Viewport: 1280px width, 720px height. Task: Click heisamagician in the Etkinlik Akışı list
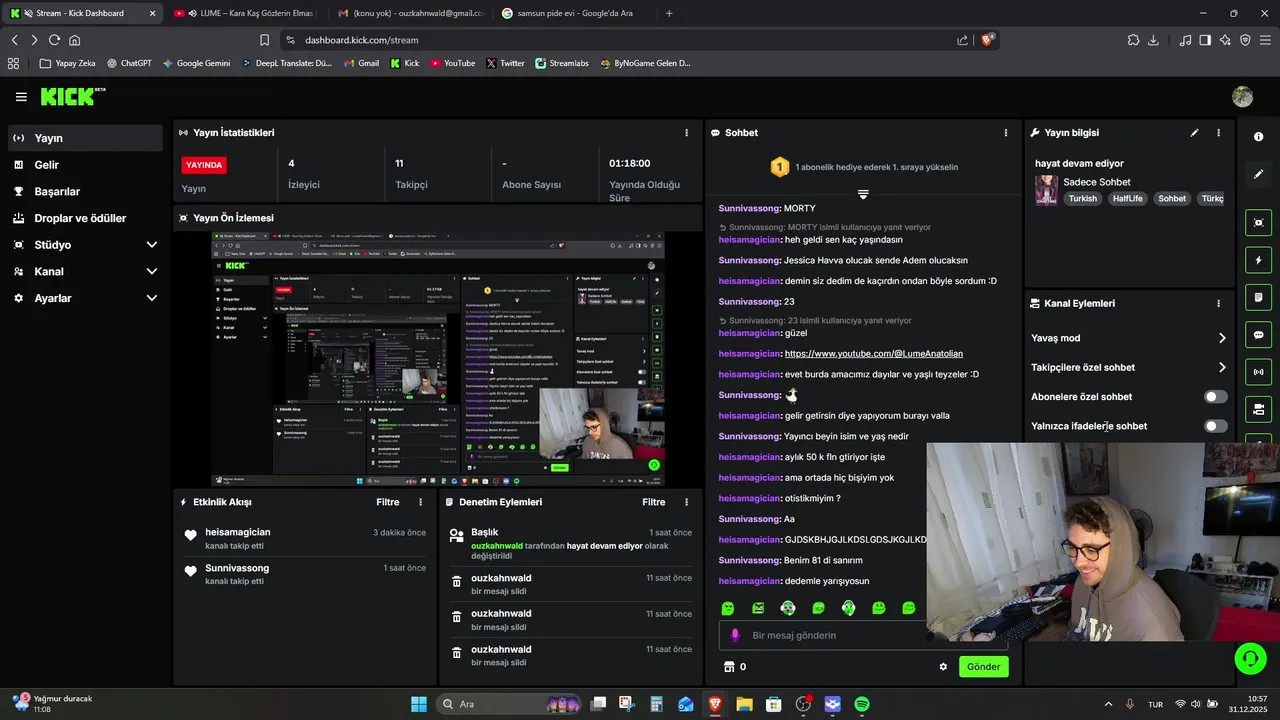pos(238,533)
